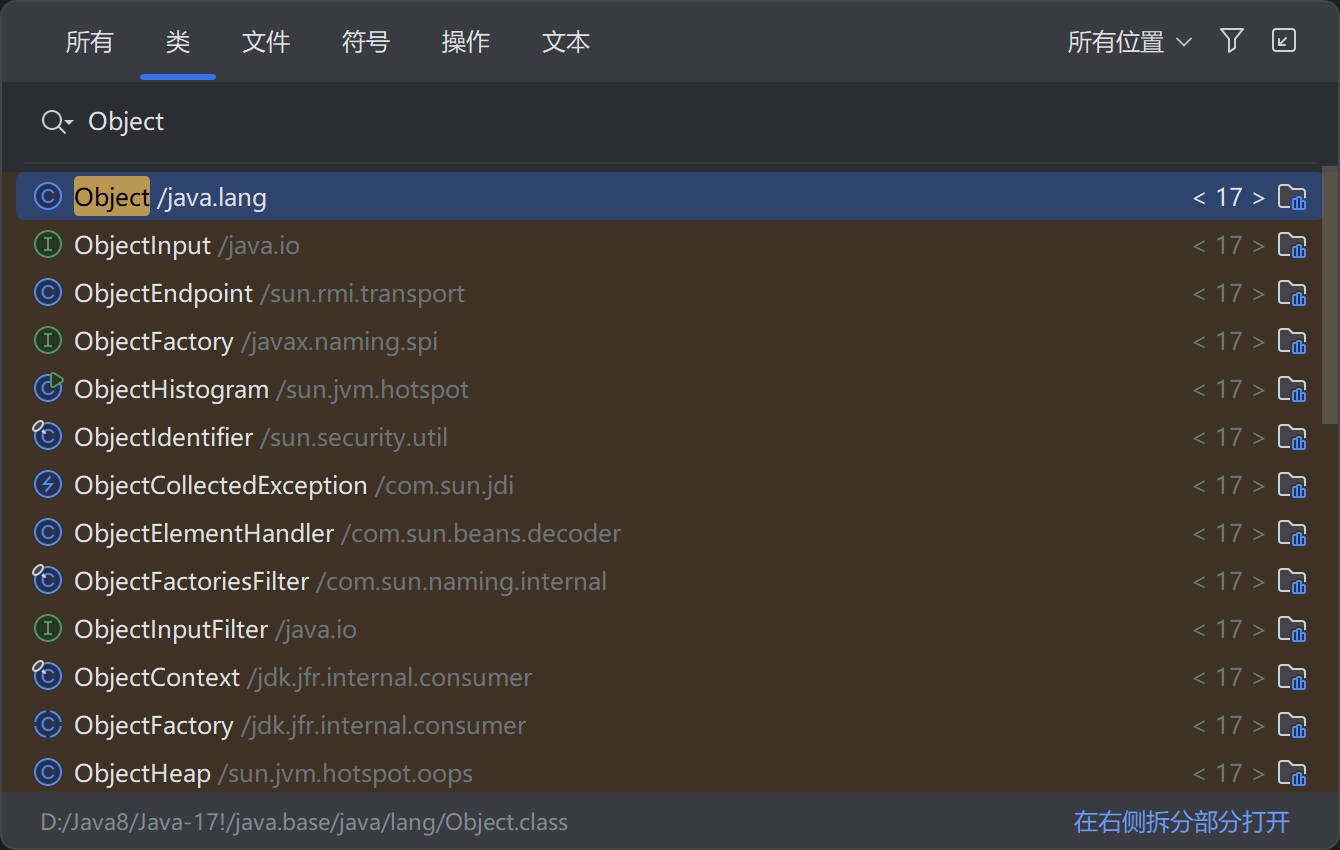Switch to the 文件 tab
Screen dimensions: 1340x850
(x=266, y=42)
